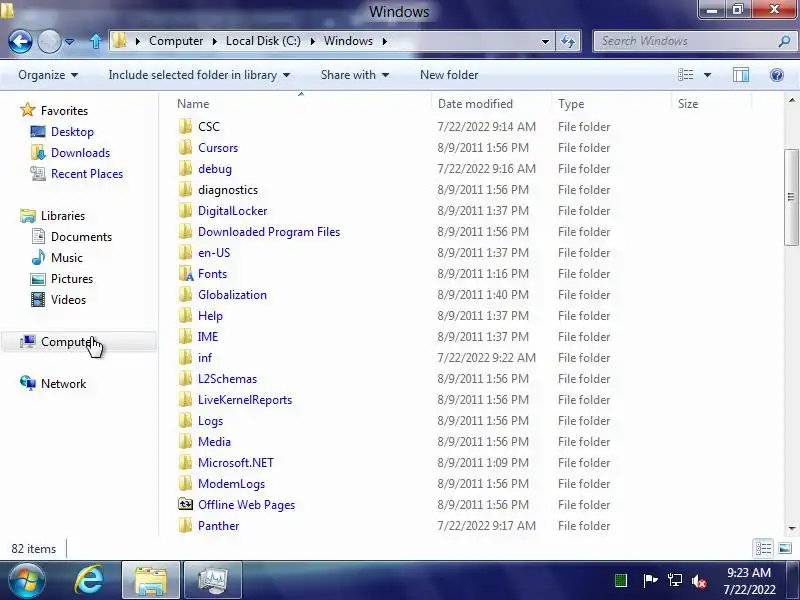Open the Organize menu

point(48,75)
